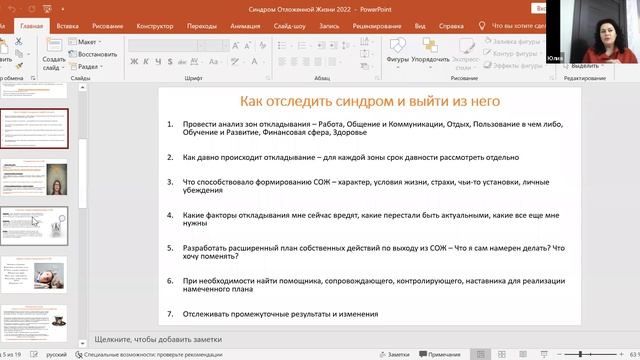Increase font size with larger A icon
Image resolution: width=640 pixels, height=360 pixels.
point(236,45)
